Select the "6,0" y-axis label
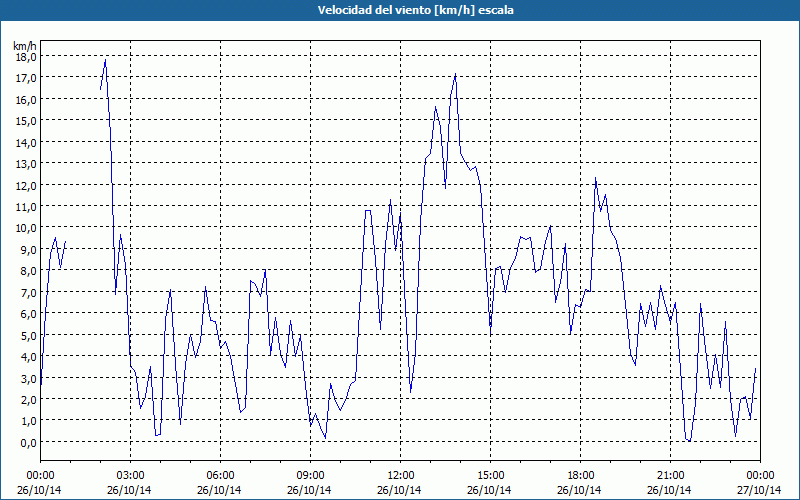The height and width of the screenshot is (500, 800). pyautogui.click(x=29, y=314)
